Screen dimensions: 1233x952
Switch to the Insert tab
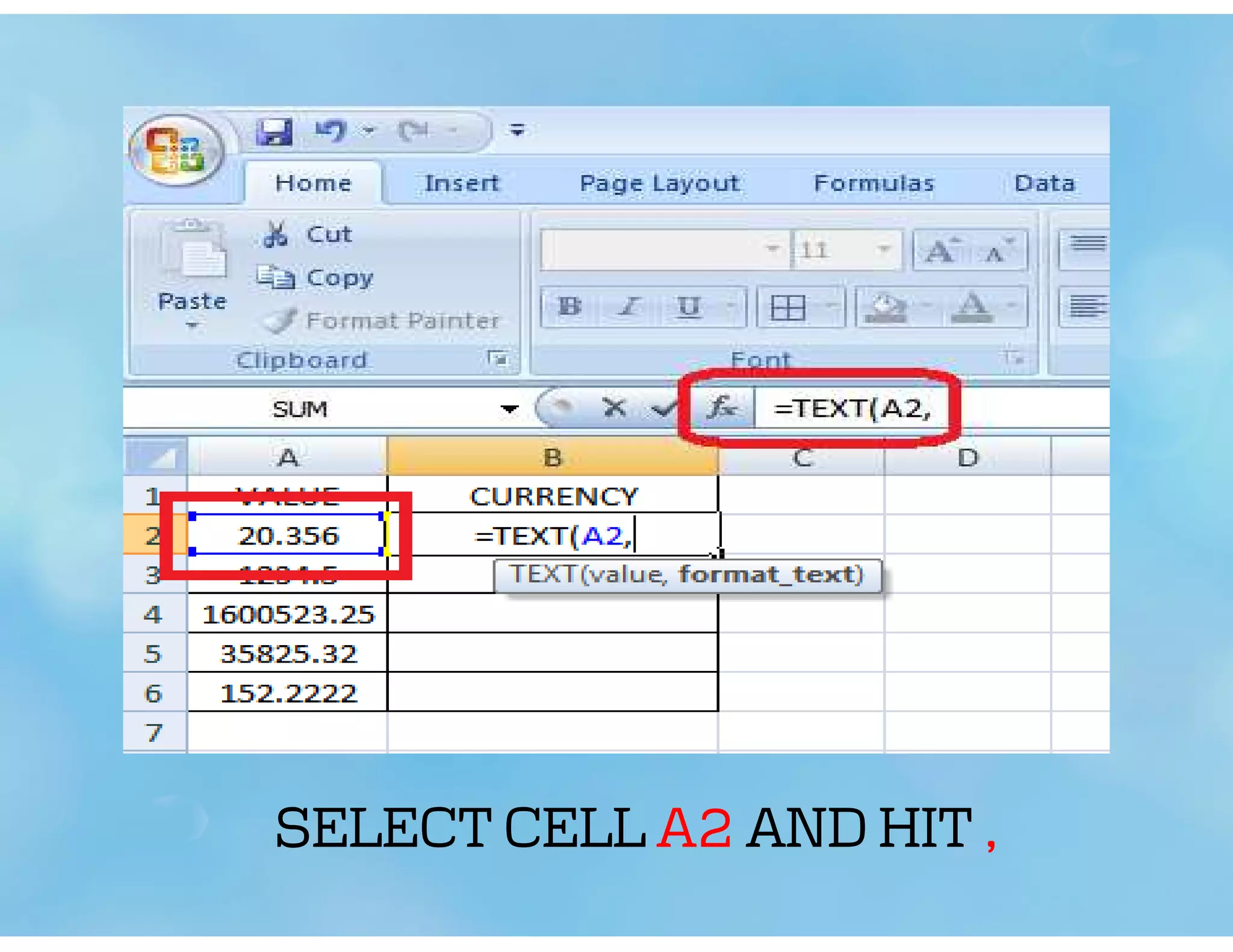click(462, 183)
